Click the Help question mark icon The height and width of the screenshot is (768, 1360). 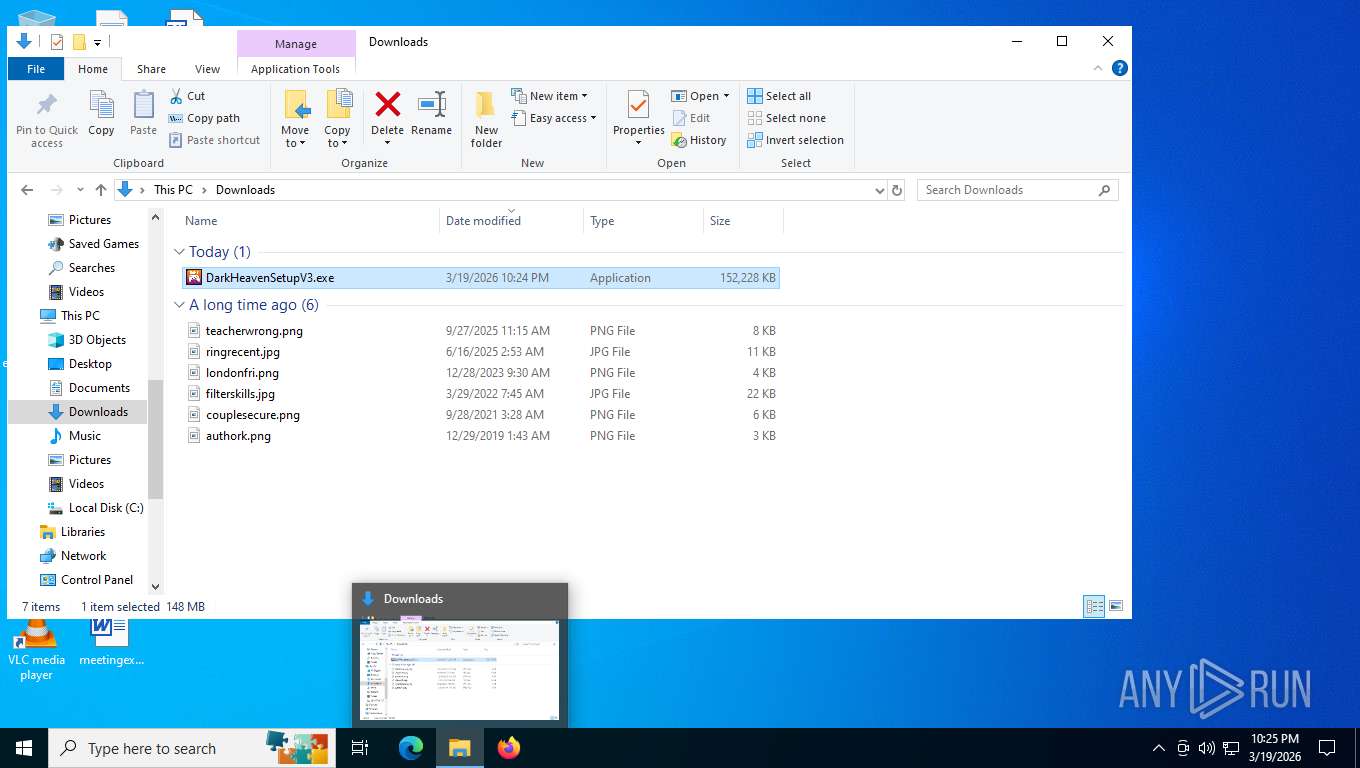tap(1120, 69)
